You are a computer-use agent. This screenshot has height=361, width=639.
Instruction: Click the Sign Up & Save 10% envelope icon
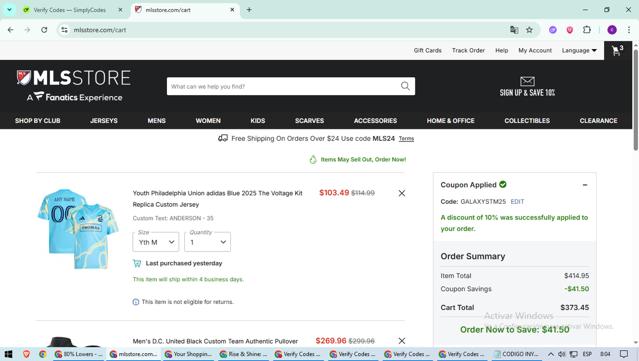527,81
